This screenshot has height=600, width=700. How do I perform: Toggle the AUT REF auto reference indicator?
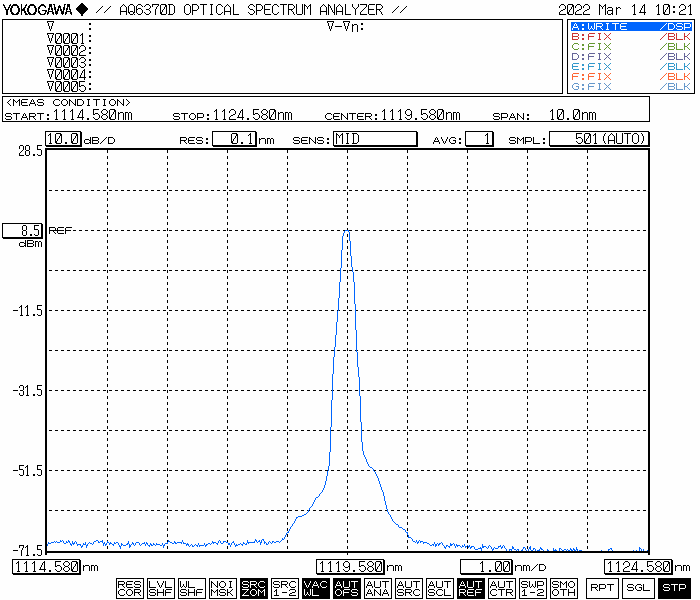(x=471, y=588)
